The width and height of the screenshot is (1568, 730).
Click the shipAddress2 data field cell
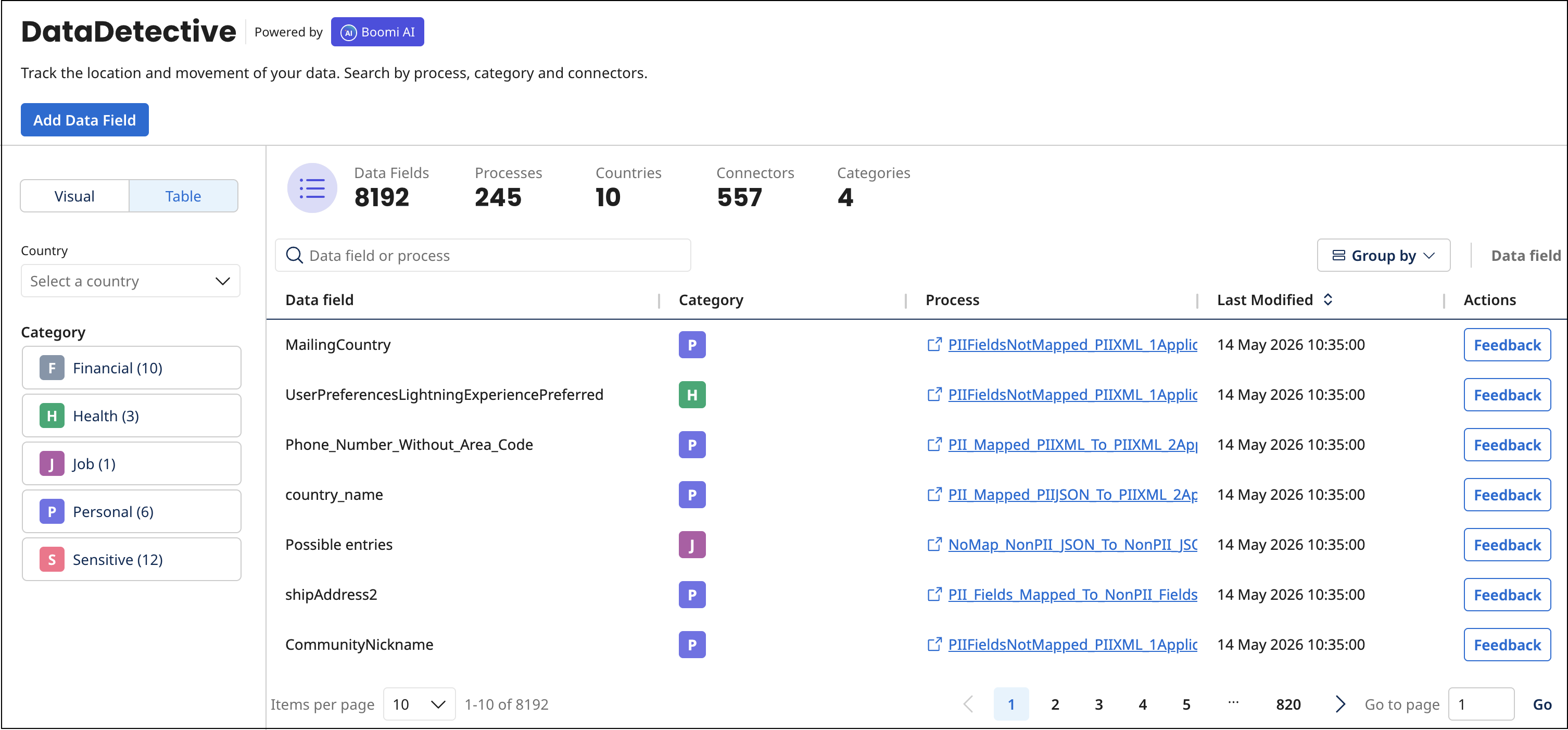click(x=331, y=594)
